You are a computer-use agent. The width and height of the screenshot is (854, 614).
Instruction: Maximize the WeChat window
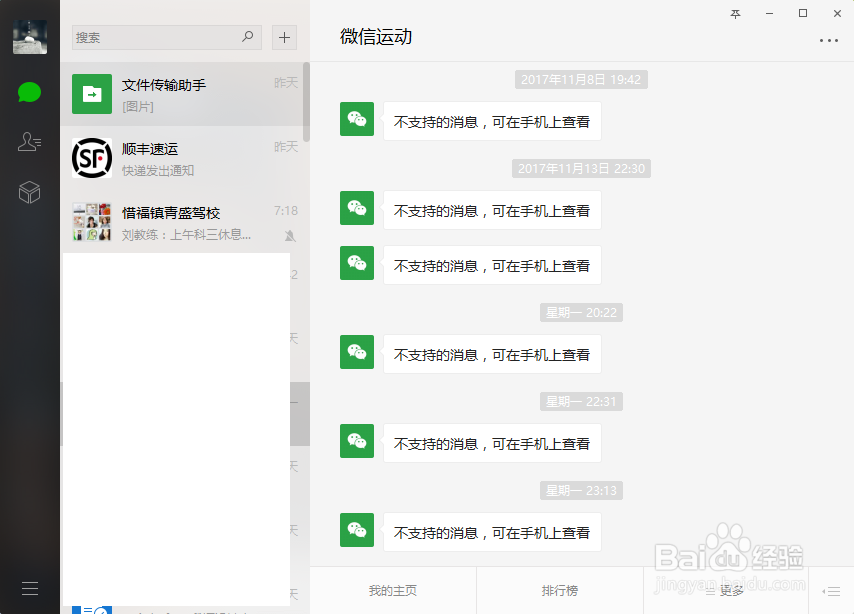(x=803, y=13)
